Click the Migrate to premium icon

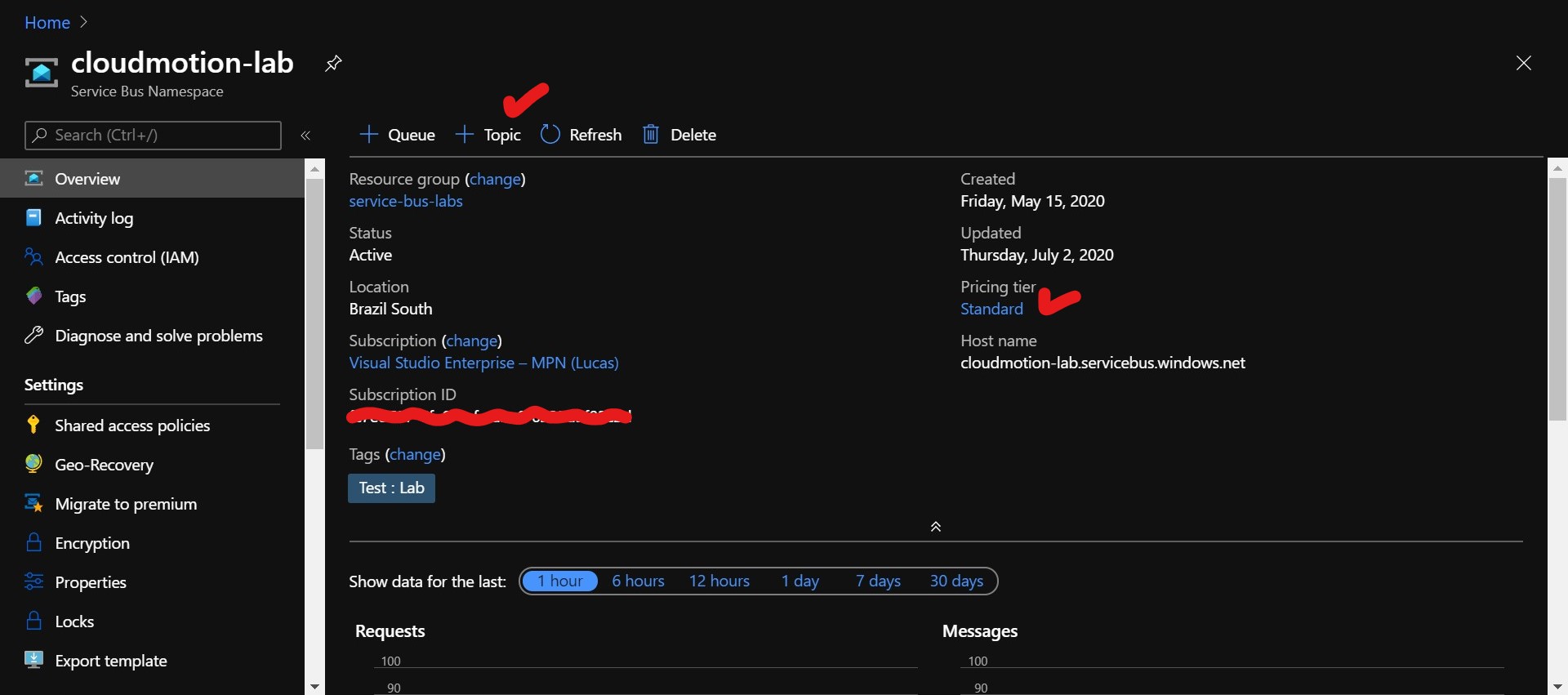(x=33, y=503)
